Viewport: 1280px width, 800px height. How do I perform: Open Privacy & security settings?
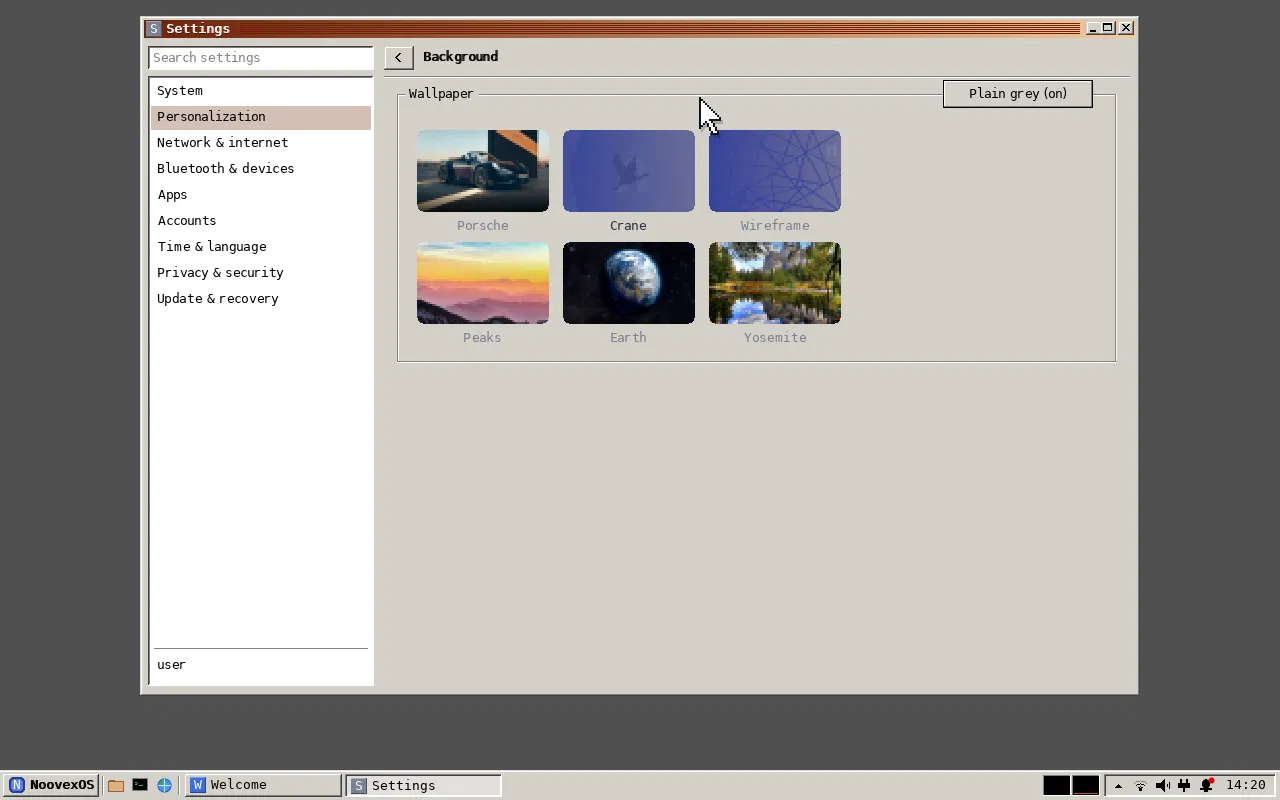tap(261, 273)
